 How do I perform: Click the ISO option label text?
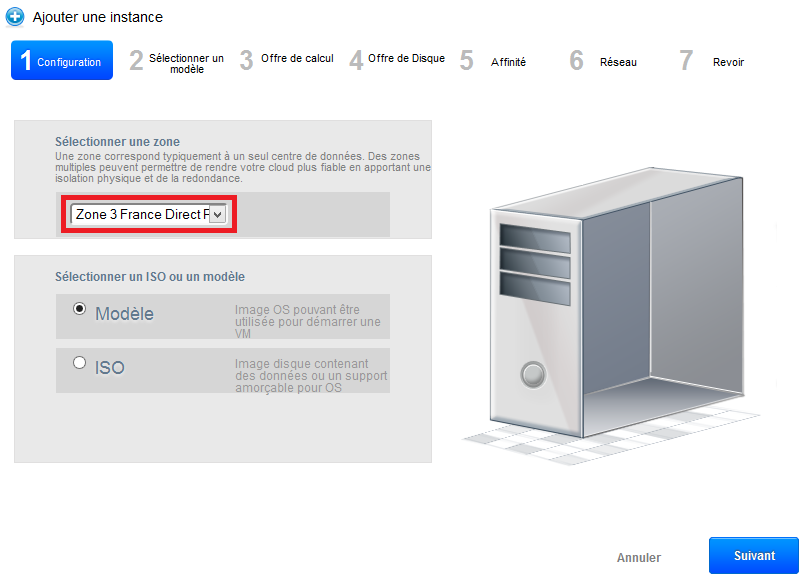pos(110,368)
